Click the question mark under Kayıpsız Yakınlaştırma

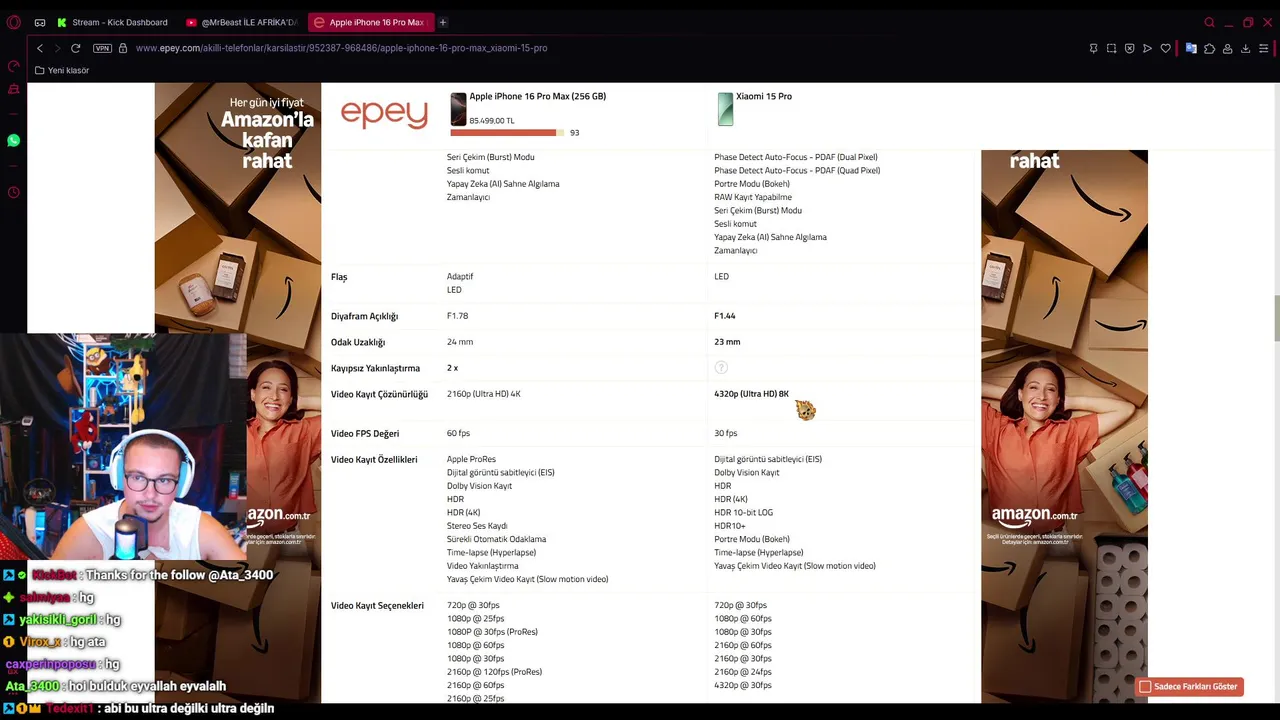pos(721,368)
